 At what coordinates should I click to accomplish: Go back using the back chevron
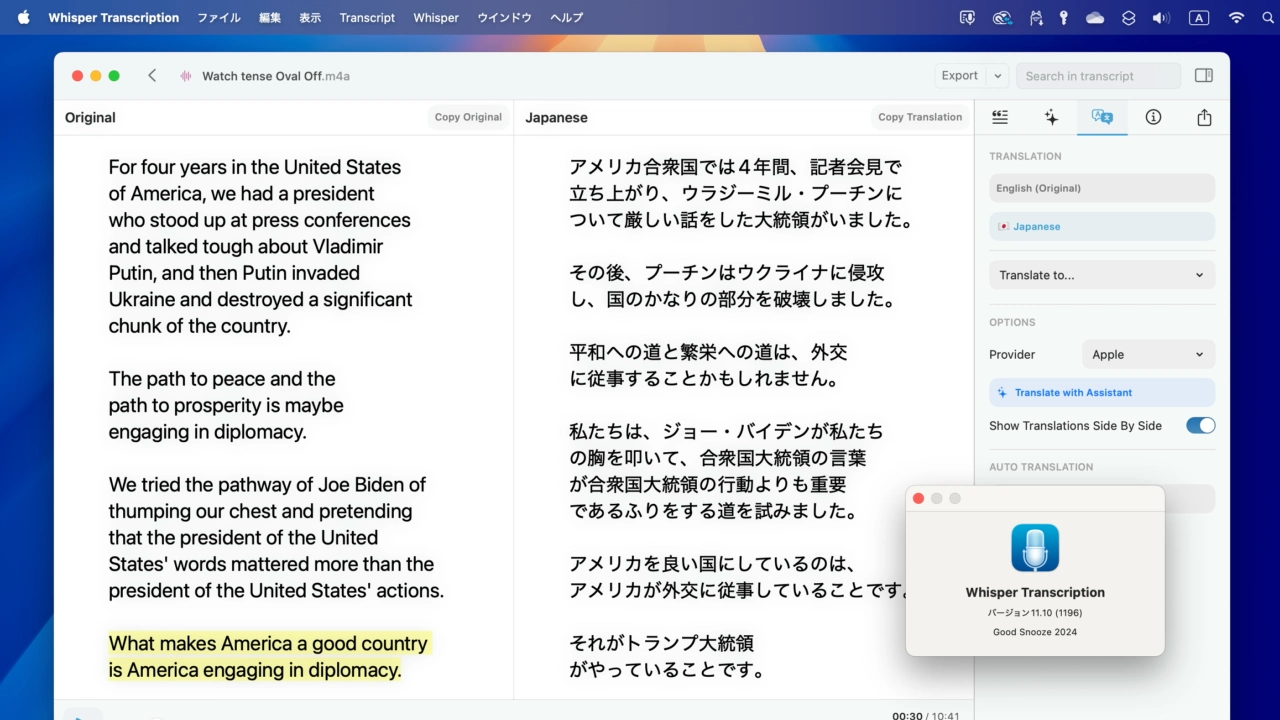152,76
